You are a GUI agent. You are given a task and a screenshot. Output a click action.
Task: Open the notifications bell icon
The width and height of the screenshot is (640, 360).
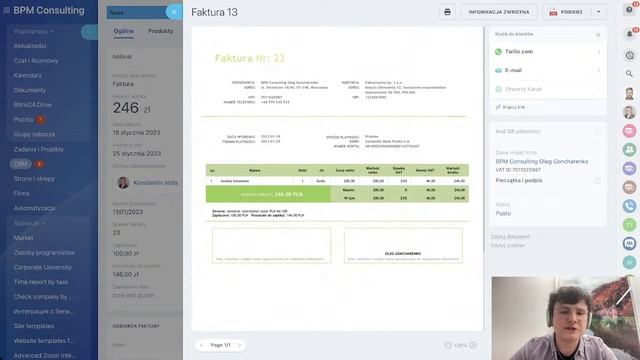click(x=629, y=34)
